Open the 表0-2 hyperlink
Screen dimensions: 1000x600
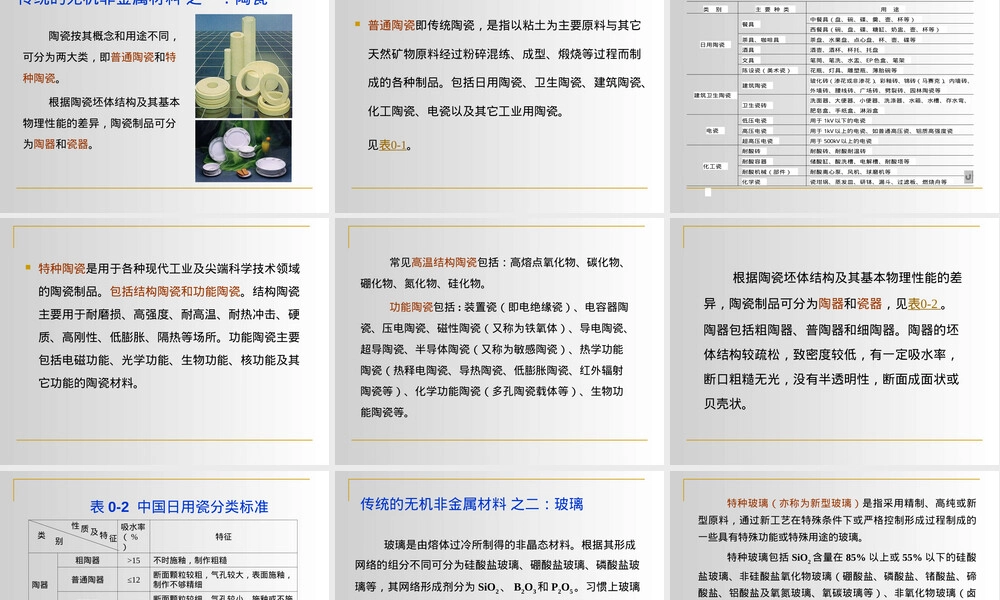(x=923, y=304)
